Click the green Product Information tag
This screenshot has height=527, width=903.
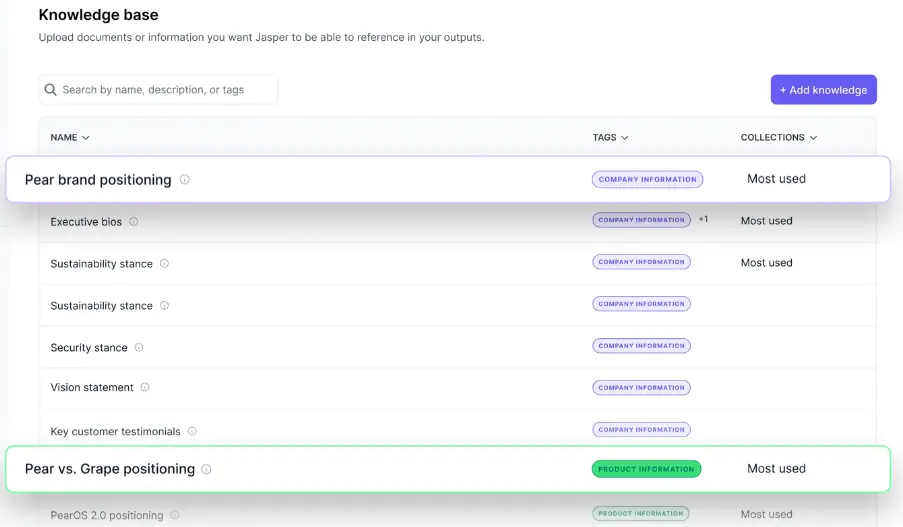point(646,469)
